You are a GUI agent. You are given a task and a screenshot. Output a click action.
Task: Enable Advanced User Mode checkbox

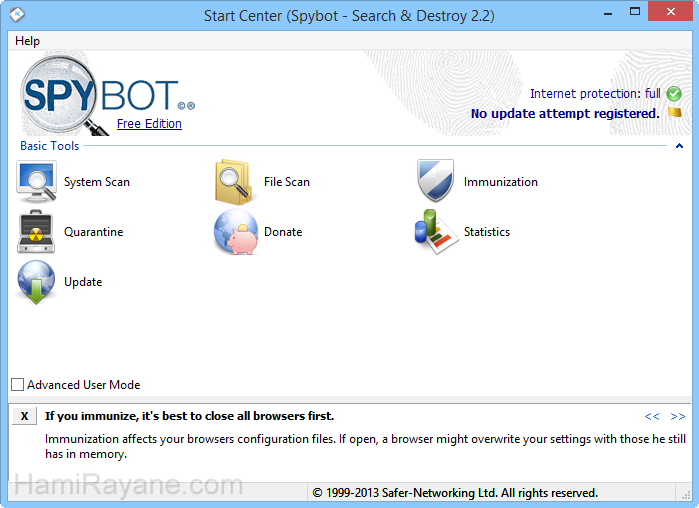tap(17, 385)
